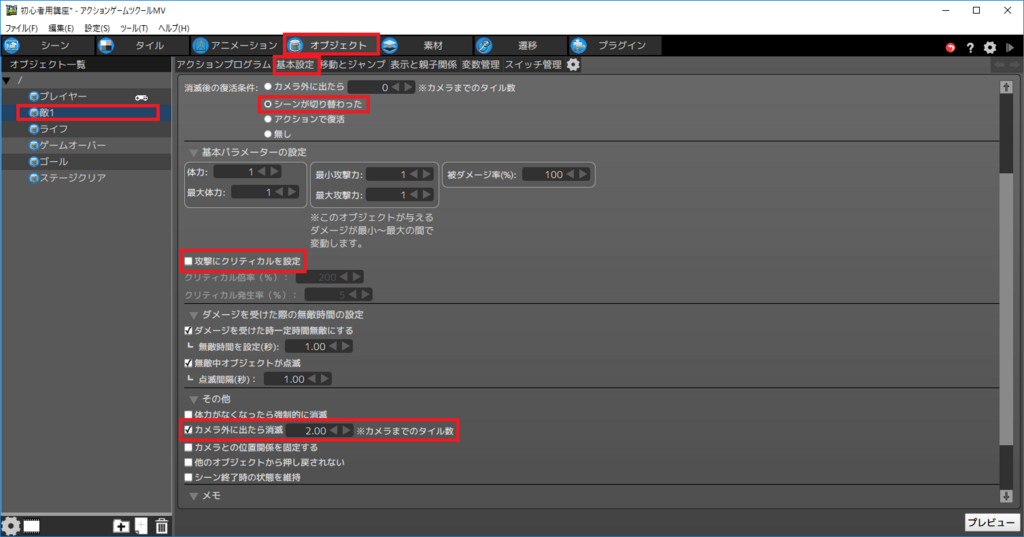Collapse メモ section
This screenshot has width=1024, height=537.
click(193, 496)
